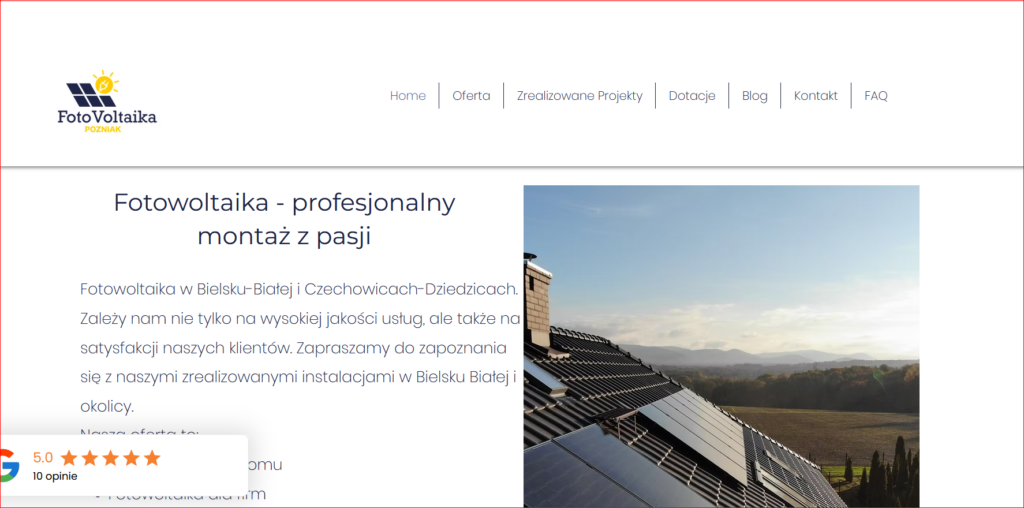Open the Zrealizowane Projekty page

[579, 96]
